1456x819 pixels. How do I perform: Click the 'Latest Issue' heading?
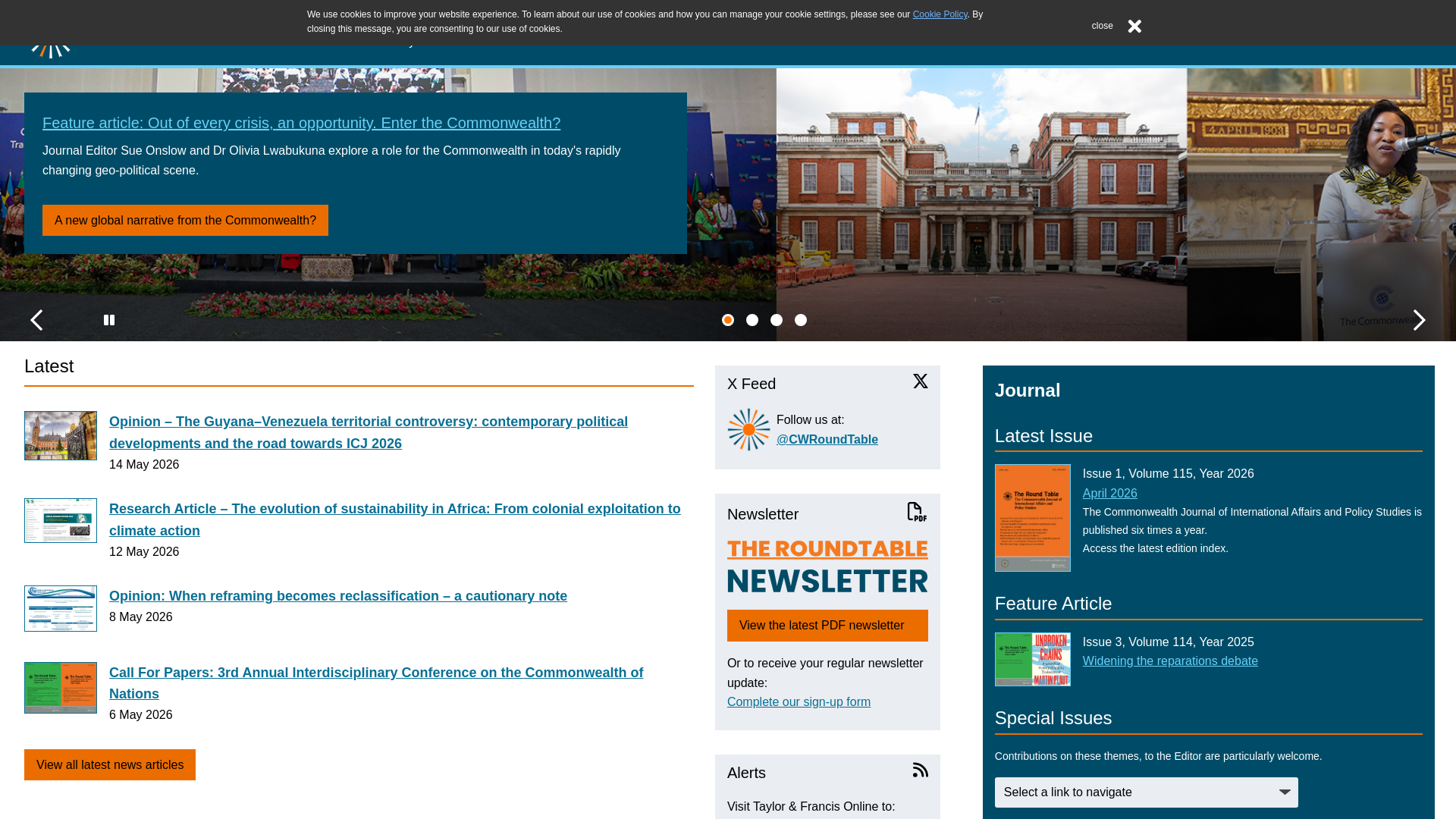(x=1043, y=436)
